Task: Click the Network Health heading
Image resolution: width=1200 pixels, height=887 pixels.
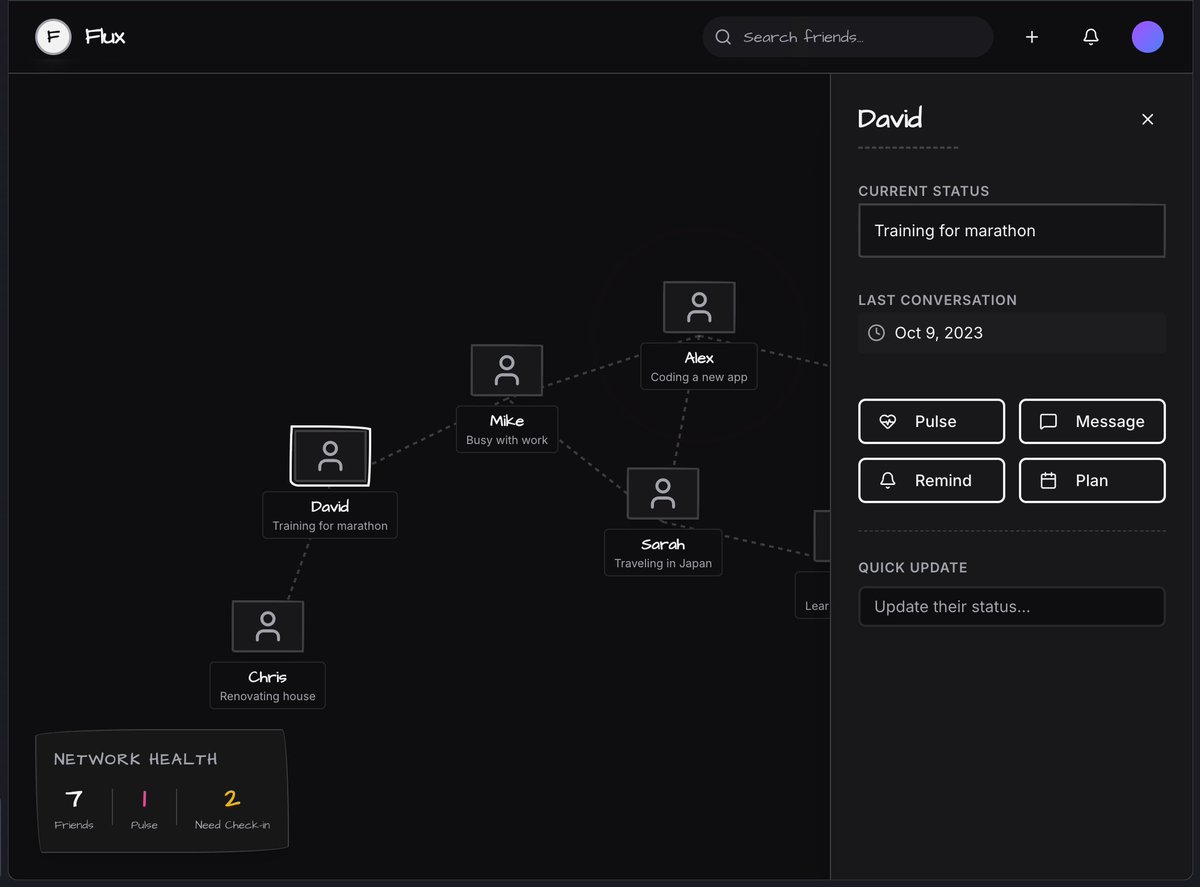Action: [x=135, y=759]
